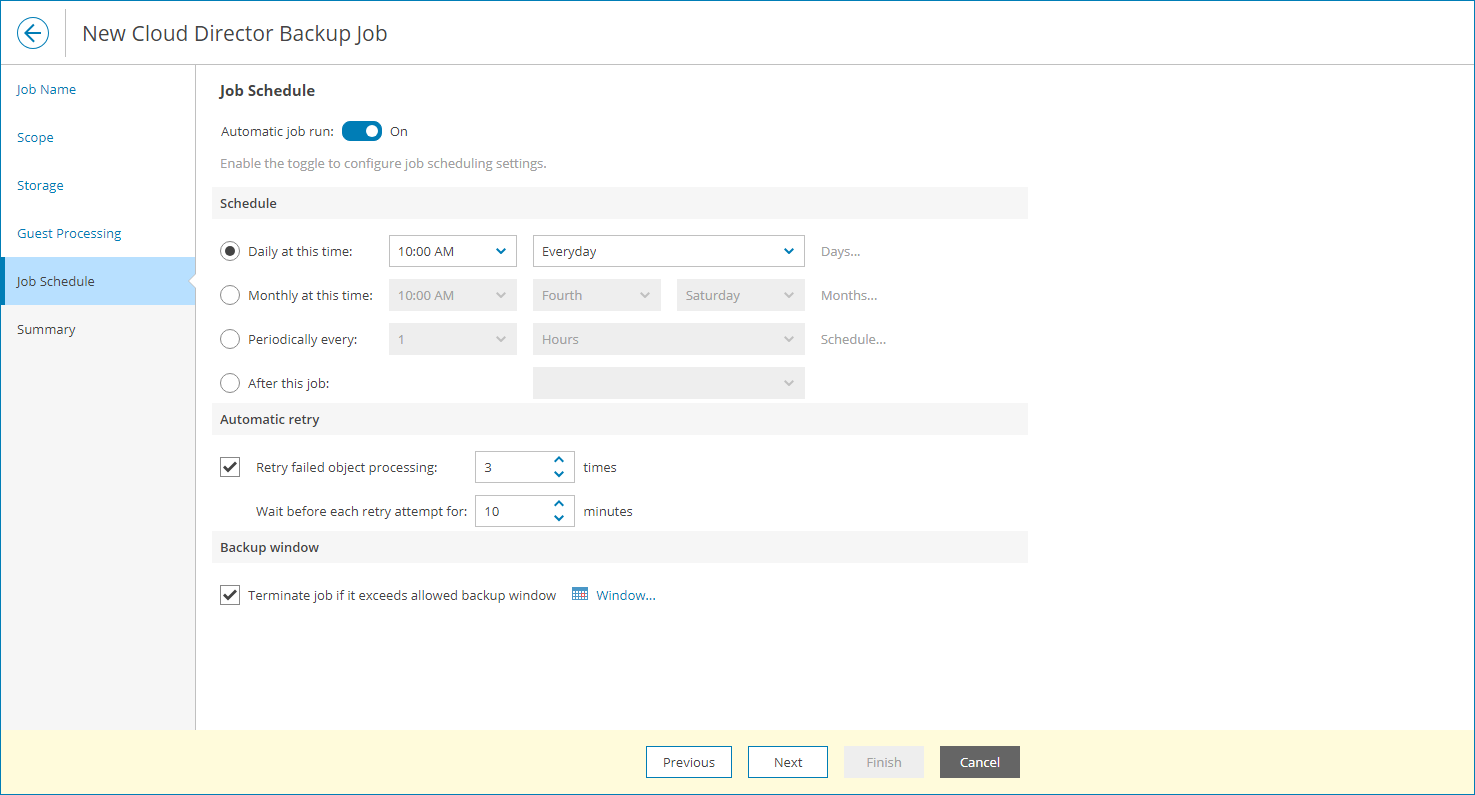Uncheck Retry failed object processing
Screen dimensions: 1475x795
(x=229, y=466)
